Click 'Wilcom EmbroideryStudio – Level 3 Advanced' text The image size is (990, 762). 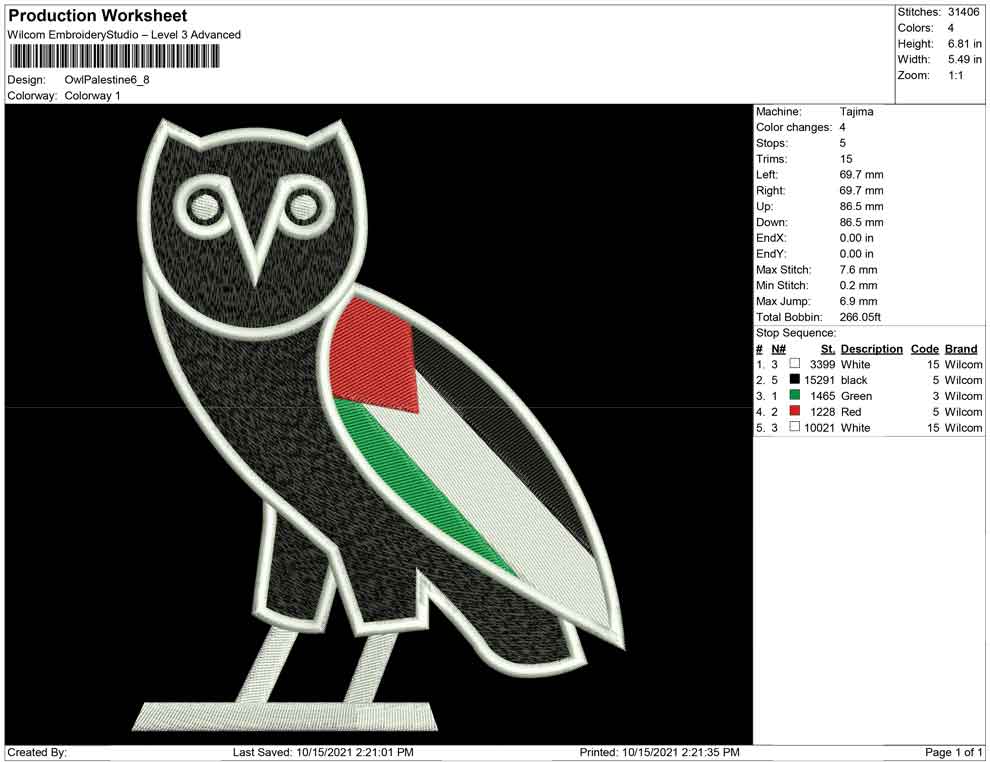click(x=124, y=35)
